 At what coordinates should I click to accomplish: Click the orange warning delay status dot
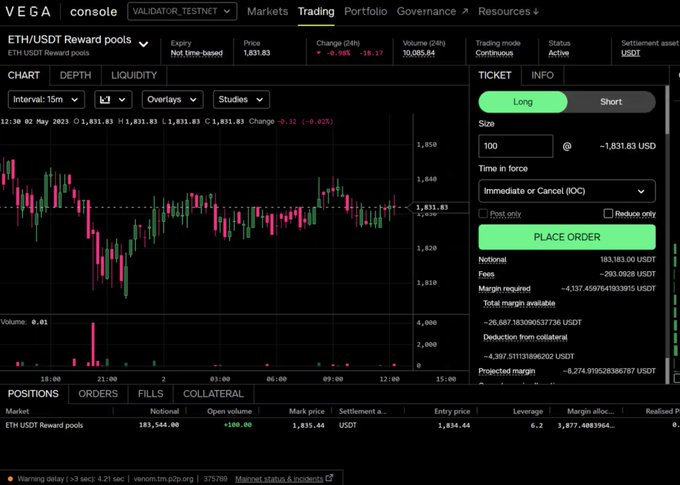10,479
